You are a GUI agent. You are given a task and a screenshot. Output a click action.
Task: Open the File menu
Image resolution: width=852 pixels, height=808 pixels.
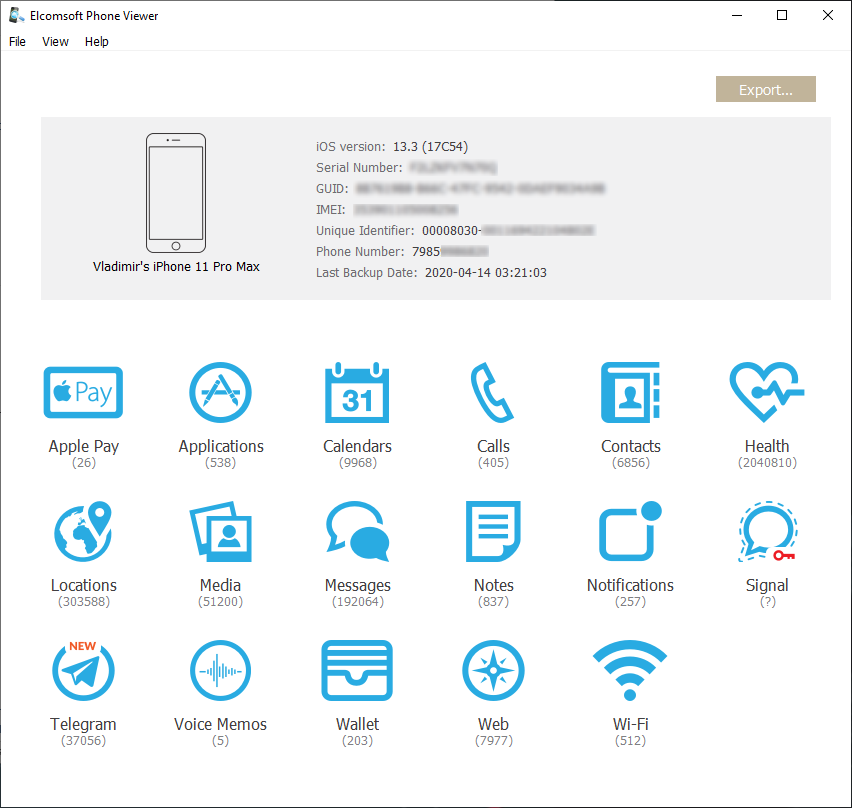tap(17, 41)
